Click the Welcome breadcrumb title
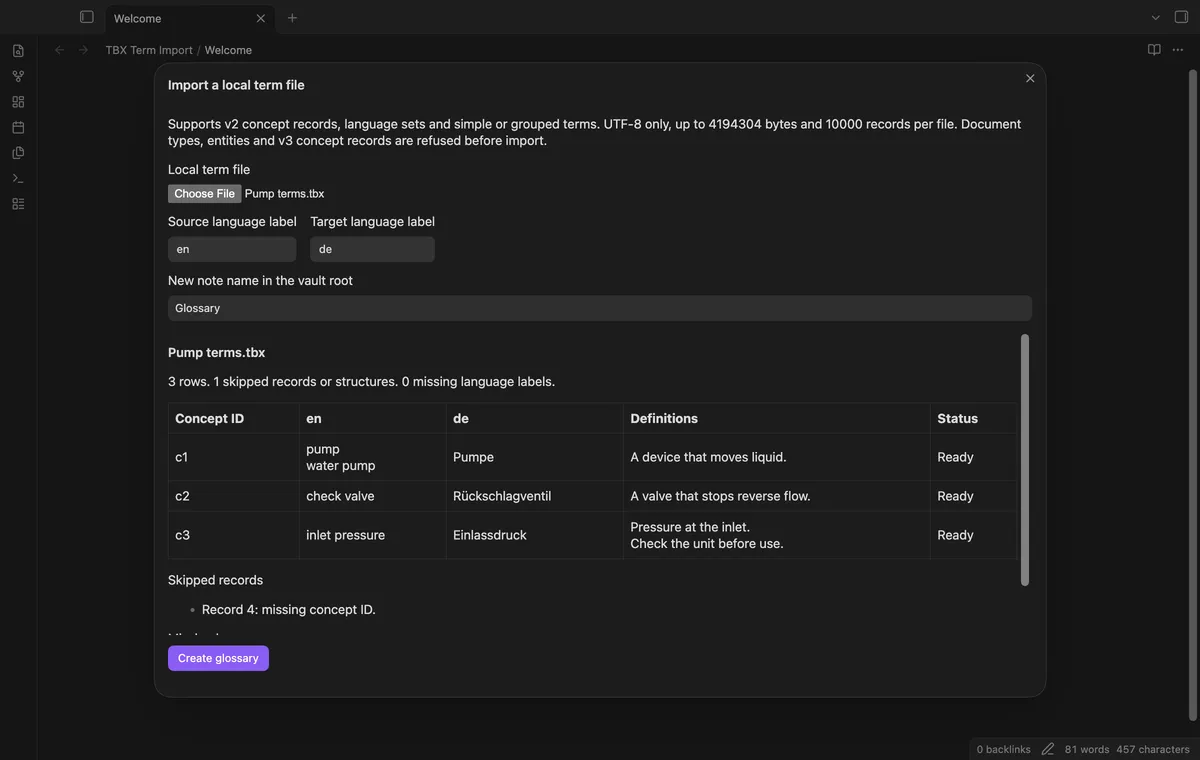The width and height of the screenshot is (1200, 760). click(x=228, y=50)
